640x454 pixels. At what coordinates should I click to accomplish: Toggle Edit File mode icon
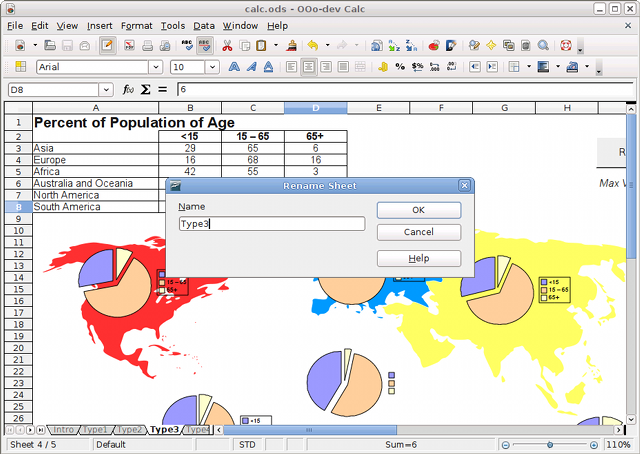coord(107,46)
